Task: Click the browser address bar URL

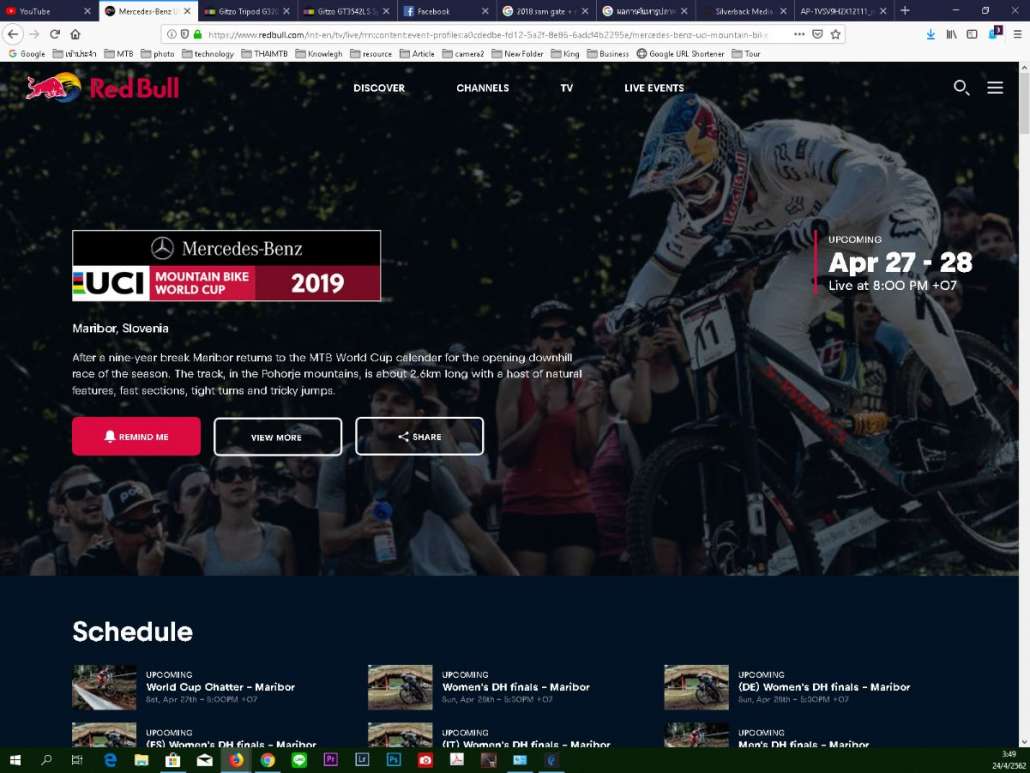Action: tap(486, 34)
